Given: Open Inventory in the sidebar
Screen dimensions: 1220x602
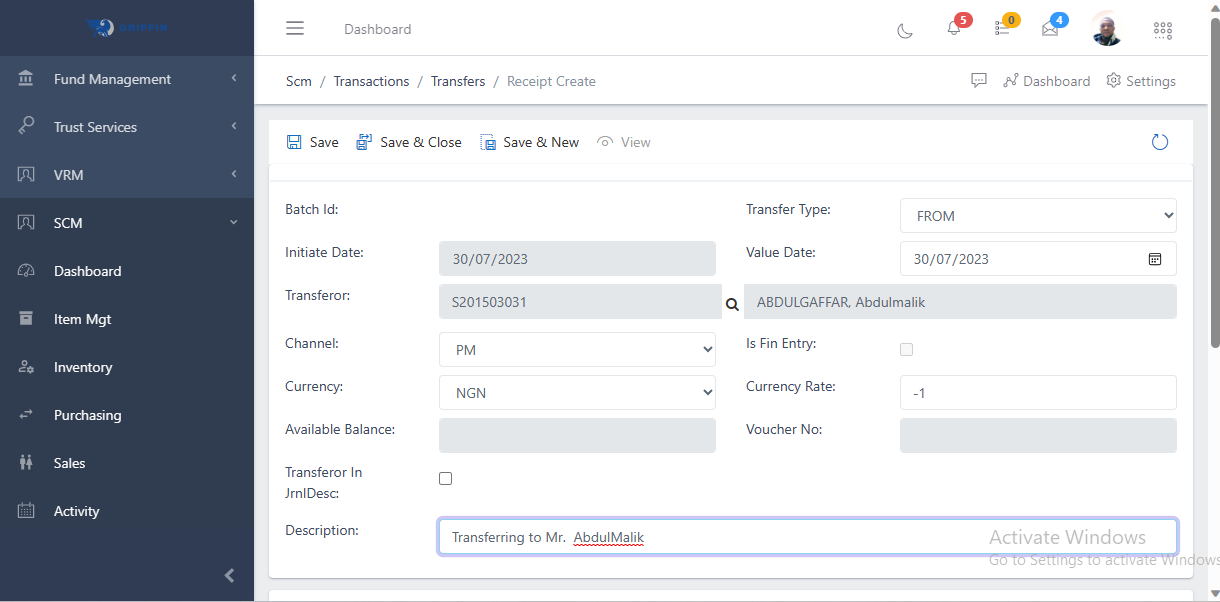Looking at the screenshot, I should point(83,367).
